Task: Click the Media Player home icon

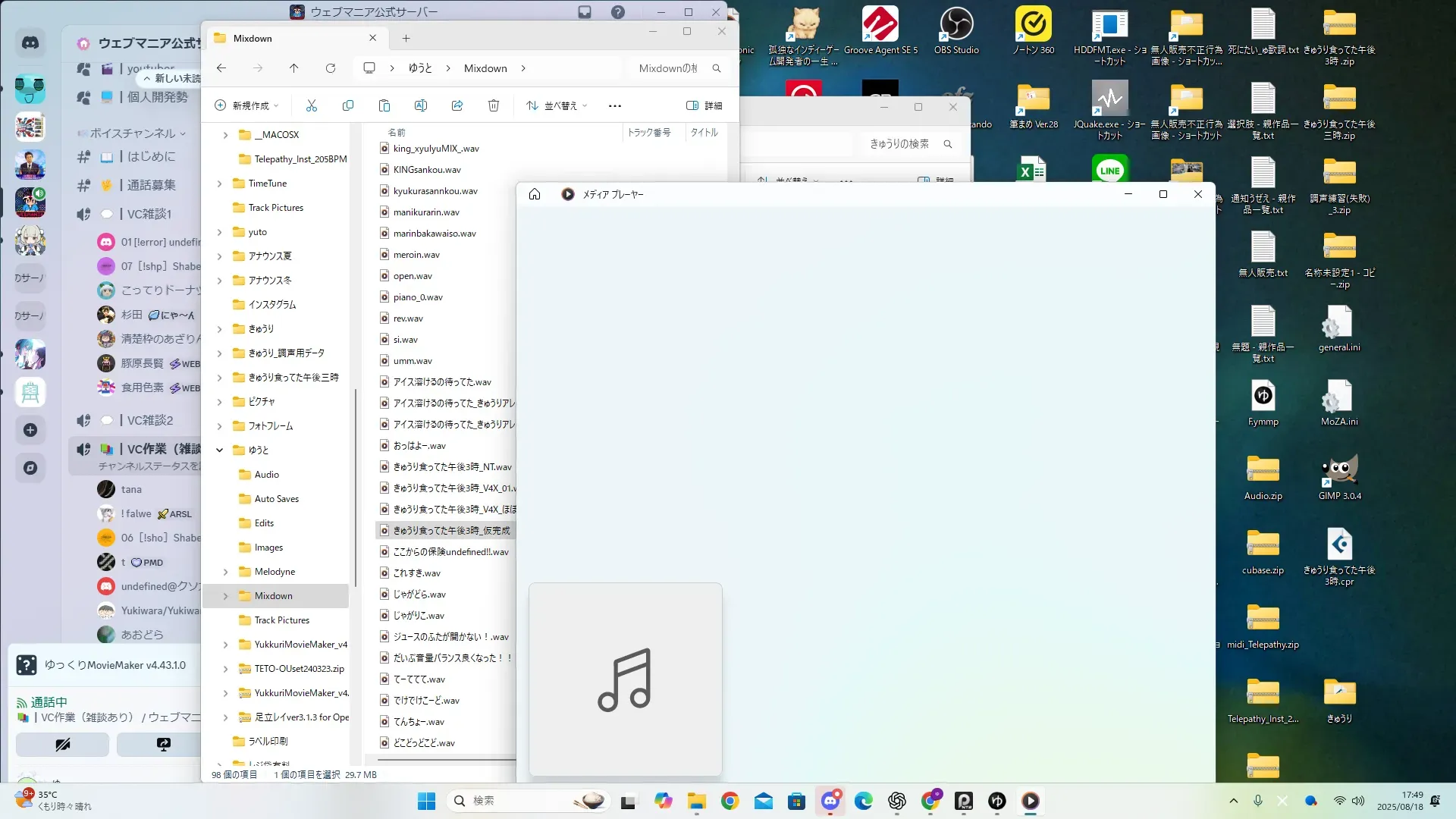Action: coord(535,194)
